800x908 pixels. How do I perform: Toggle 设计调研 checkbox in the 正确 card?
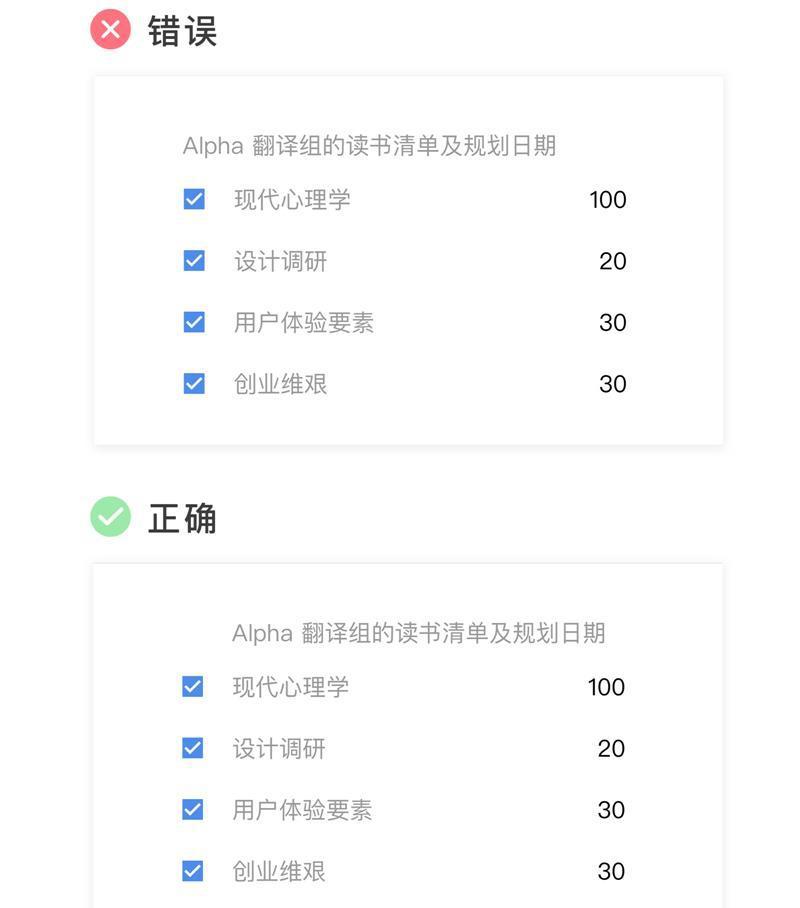tap(192, 748)
